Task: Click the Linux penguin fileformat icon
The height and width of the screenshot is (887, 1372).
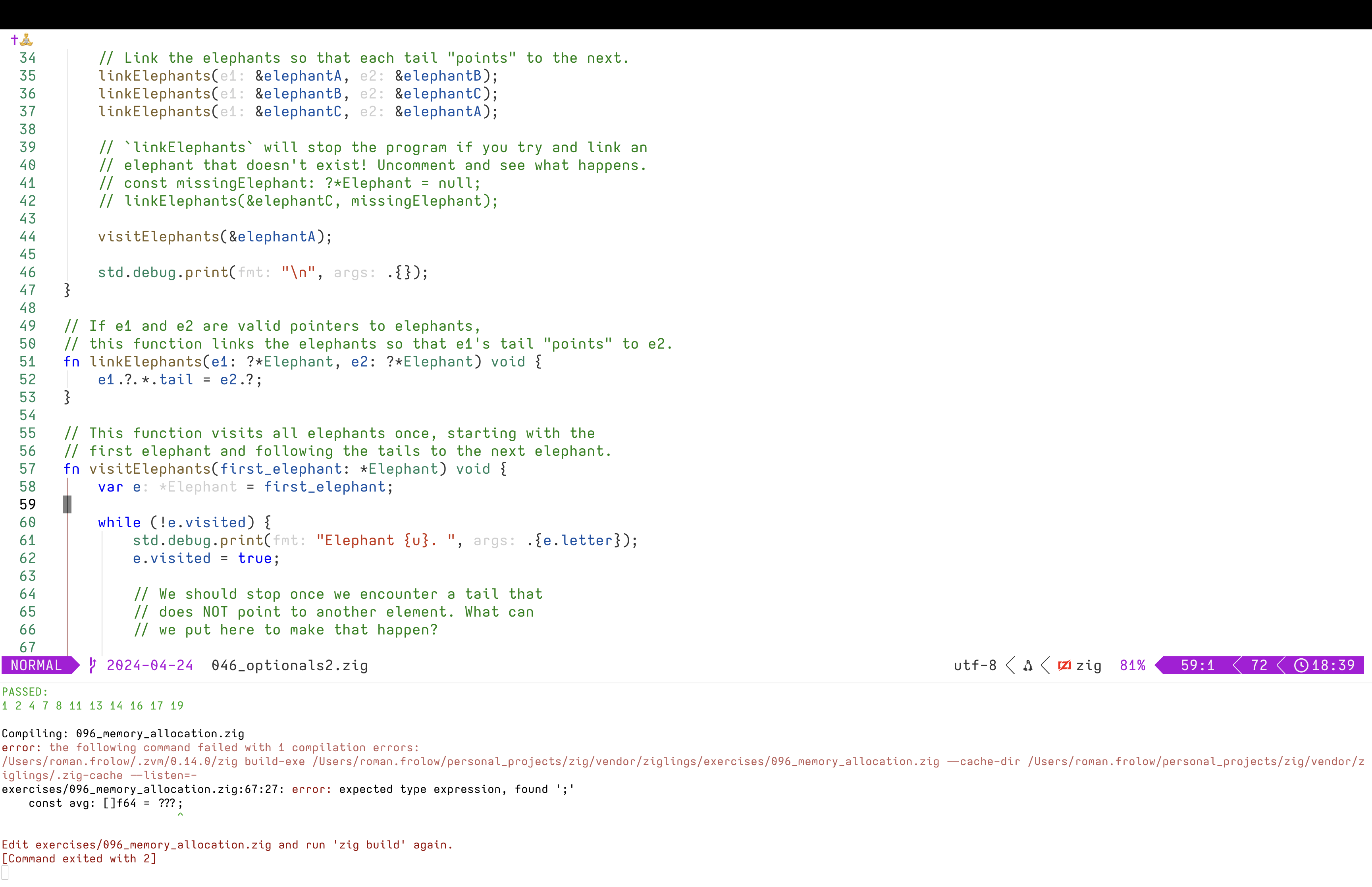Action: 1028,666
